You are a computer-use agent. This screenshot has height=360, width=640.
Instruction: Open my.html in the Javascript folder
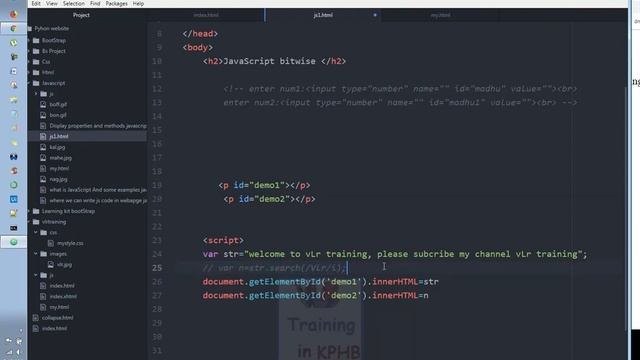coord(59,168)
